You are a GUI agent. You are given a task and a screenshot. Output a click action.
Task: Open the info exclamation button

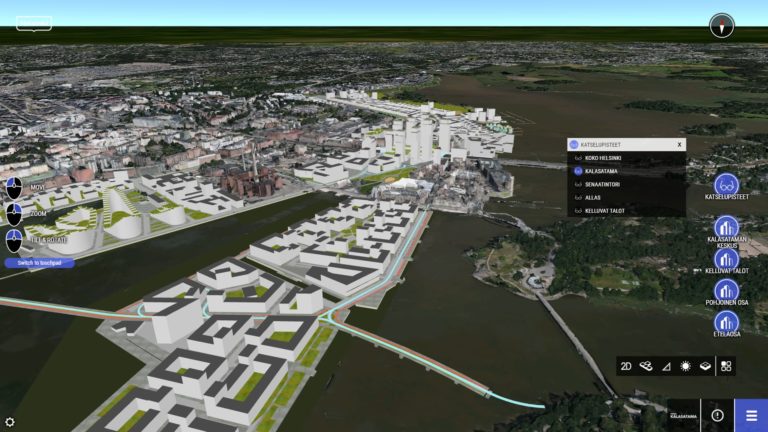coord(718,415)
